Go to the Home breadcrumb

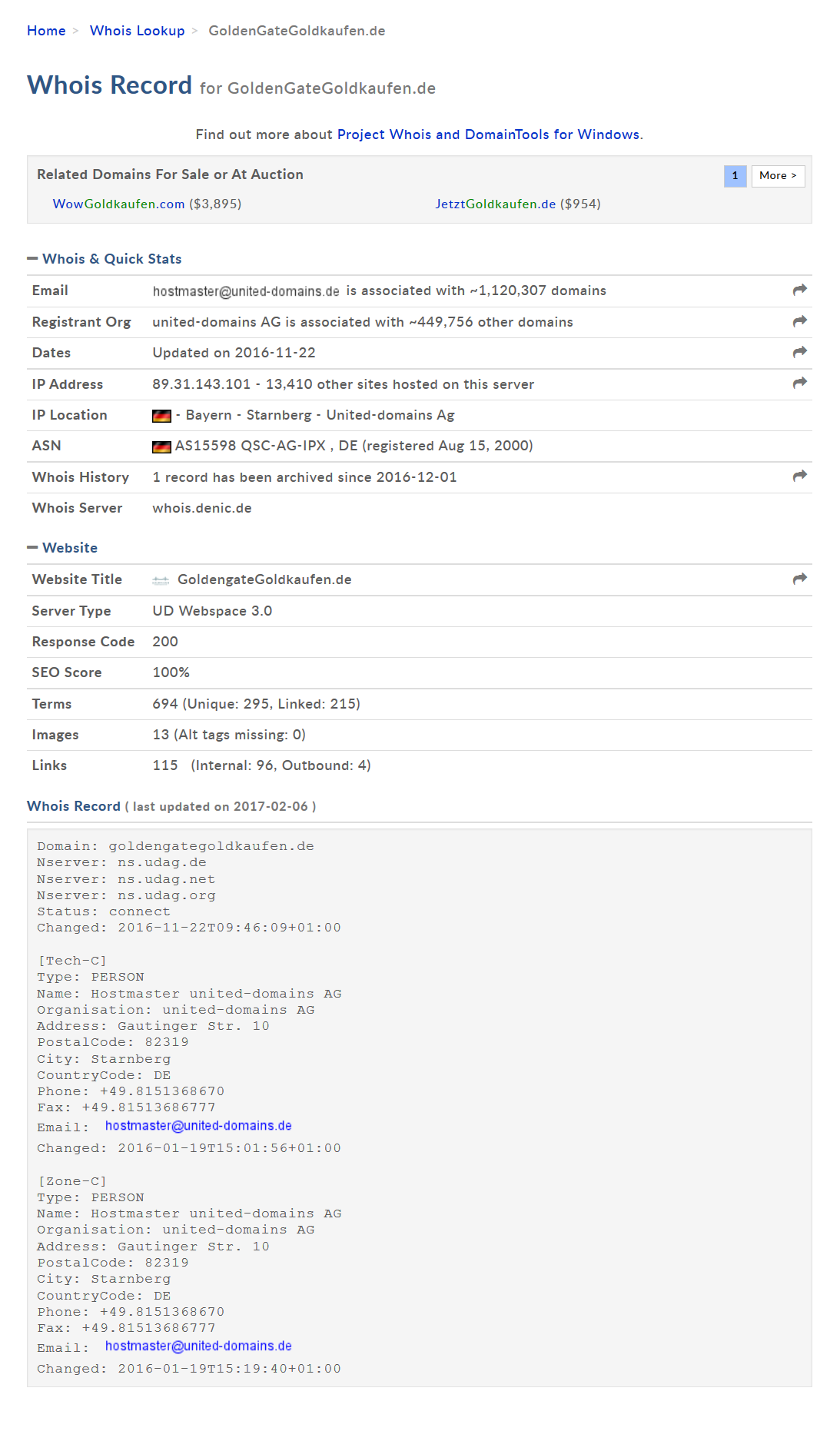(46, 31)
